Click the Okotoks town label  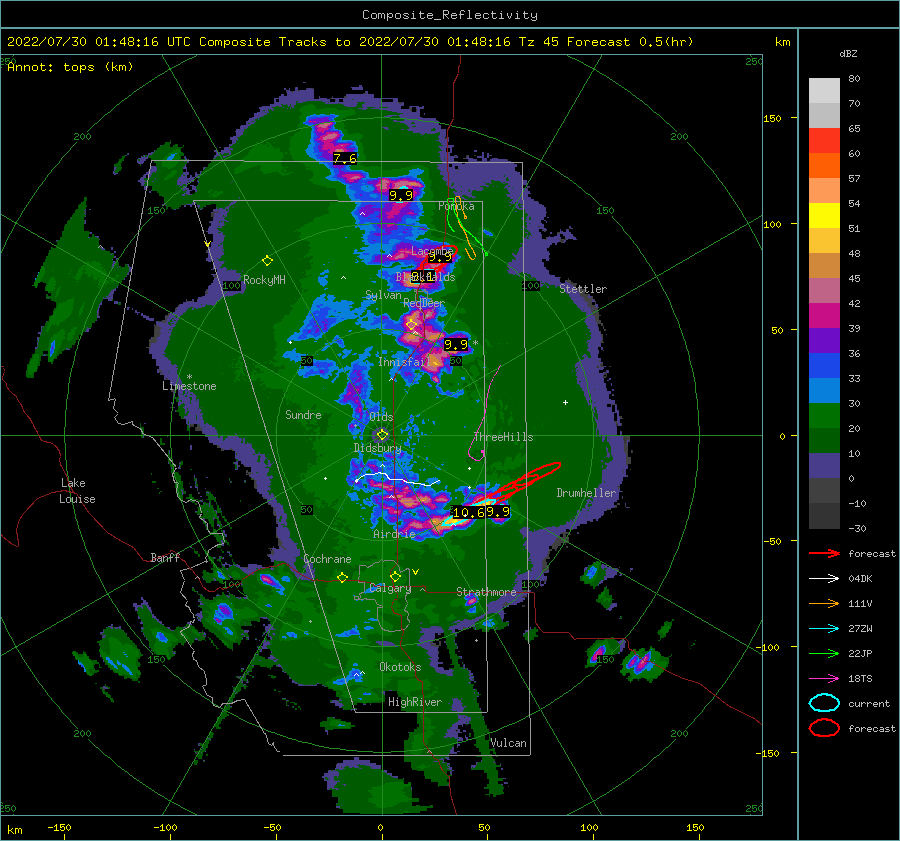pos(400,667)
